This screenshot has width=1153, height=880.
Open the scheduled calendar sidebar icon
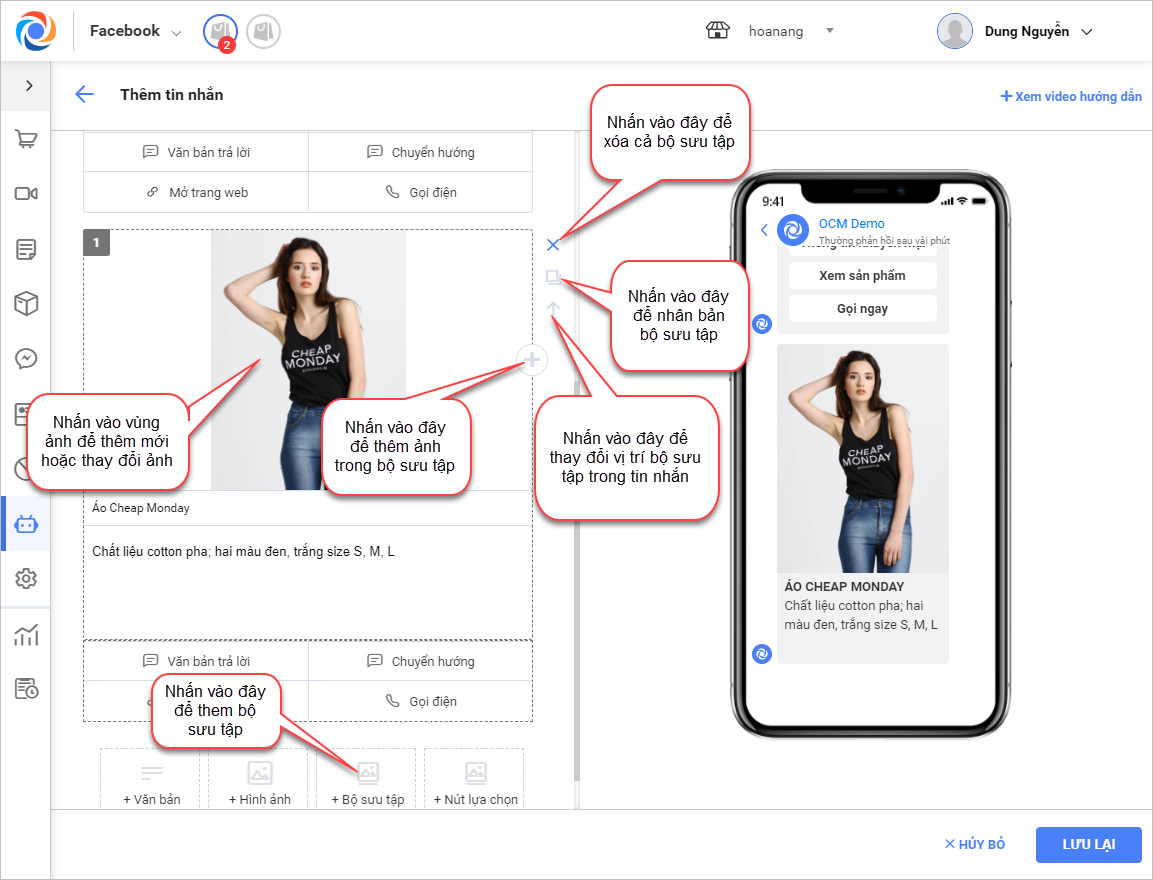[26, 689]
